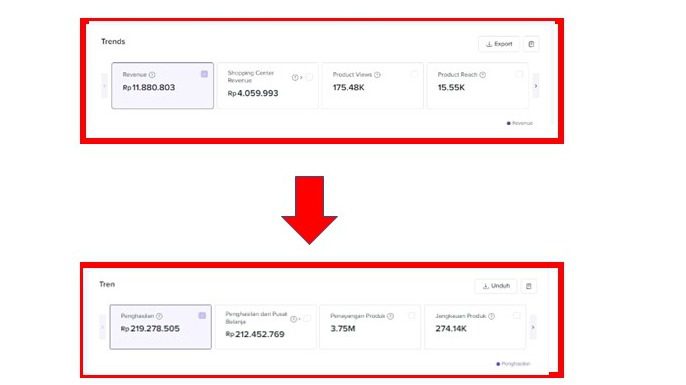Select the Revenue Rp11.880.803 card
This screenshot has height=385, width=686.
point(162,85)
